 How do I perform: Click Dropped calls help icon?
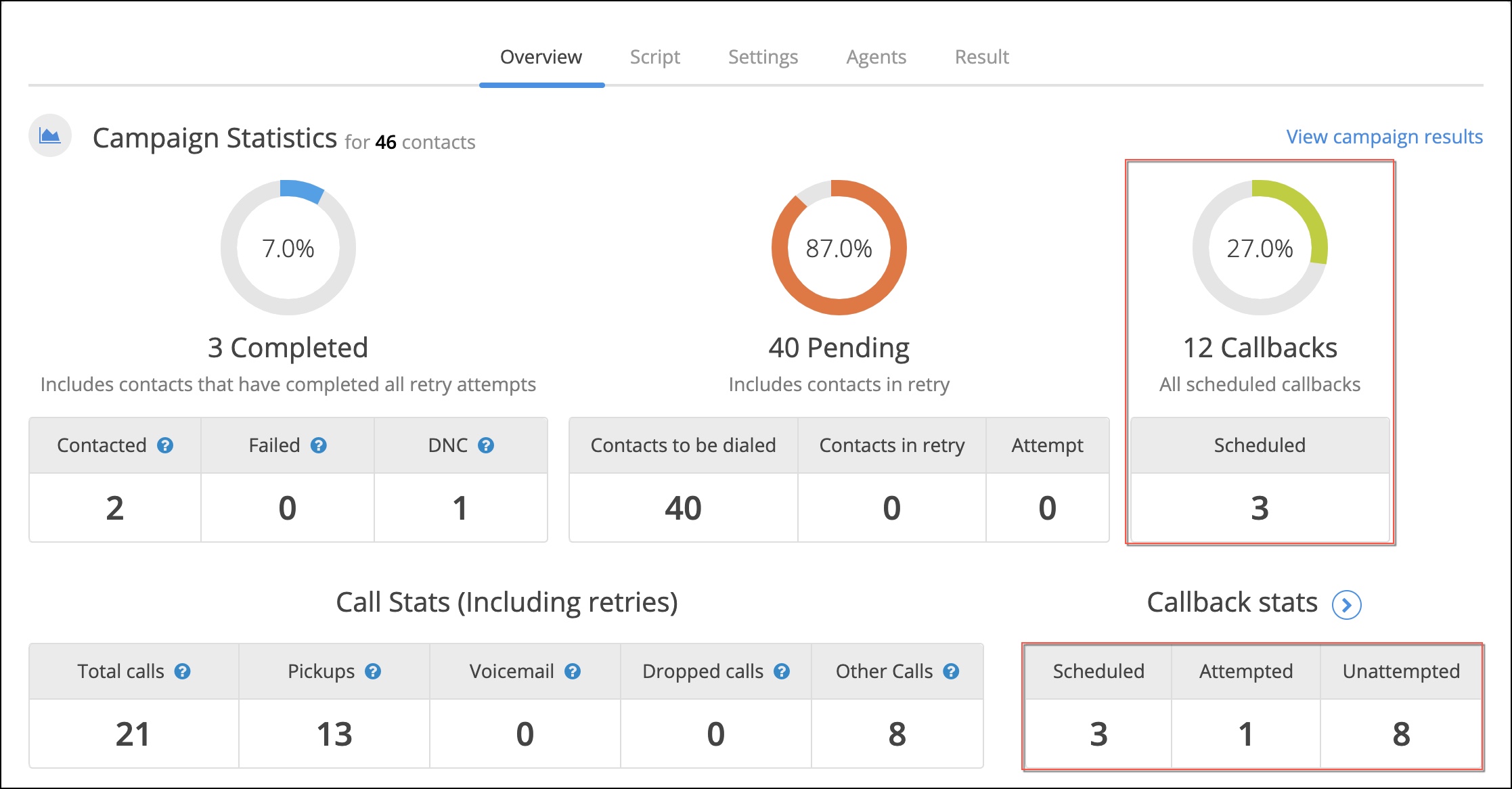[x=782, y=671]
